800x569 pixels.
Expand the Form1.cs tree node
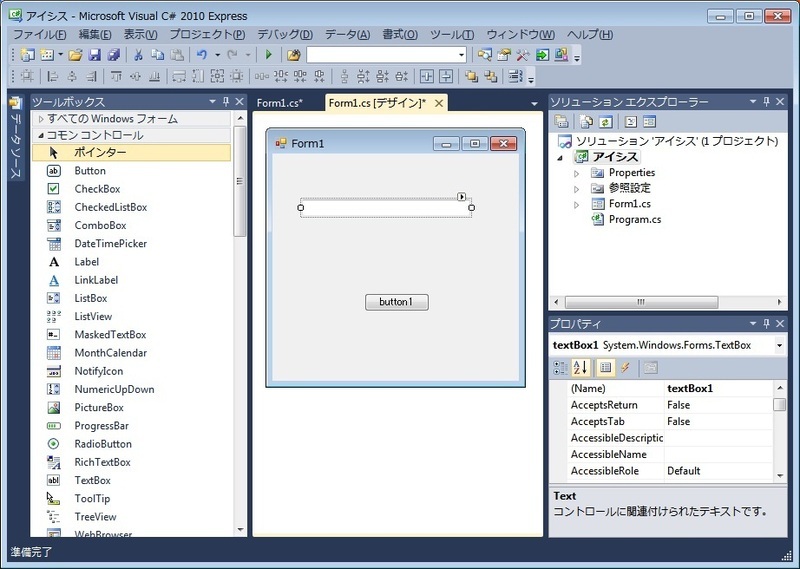click(x=576, y=204)
